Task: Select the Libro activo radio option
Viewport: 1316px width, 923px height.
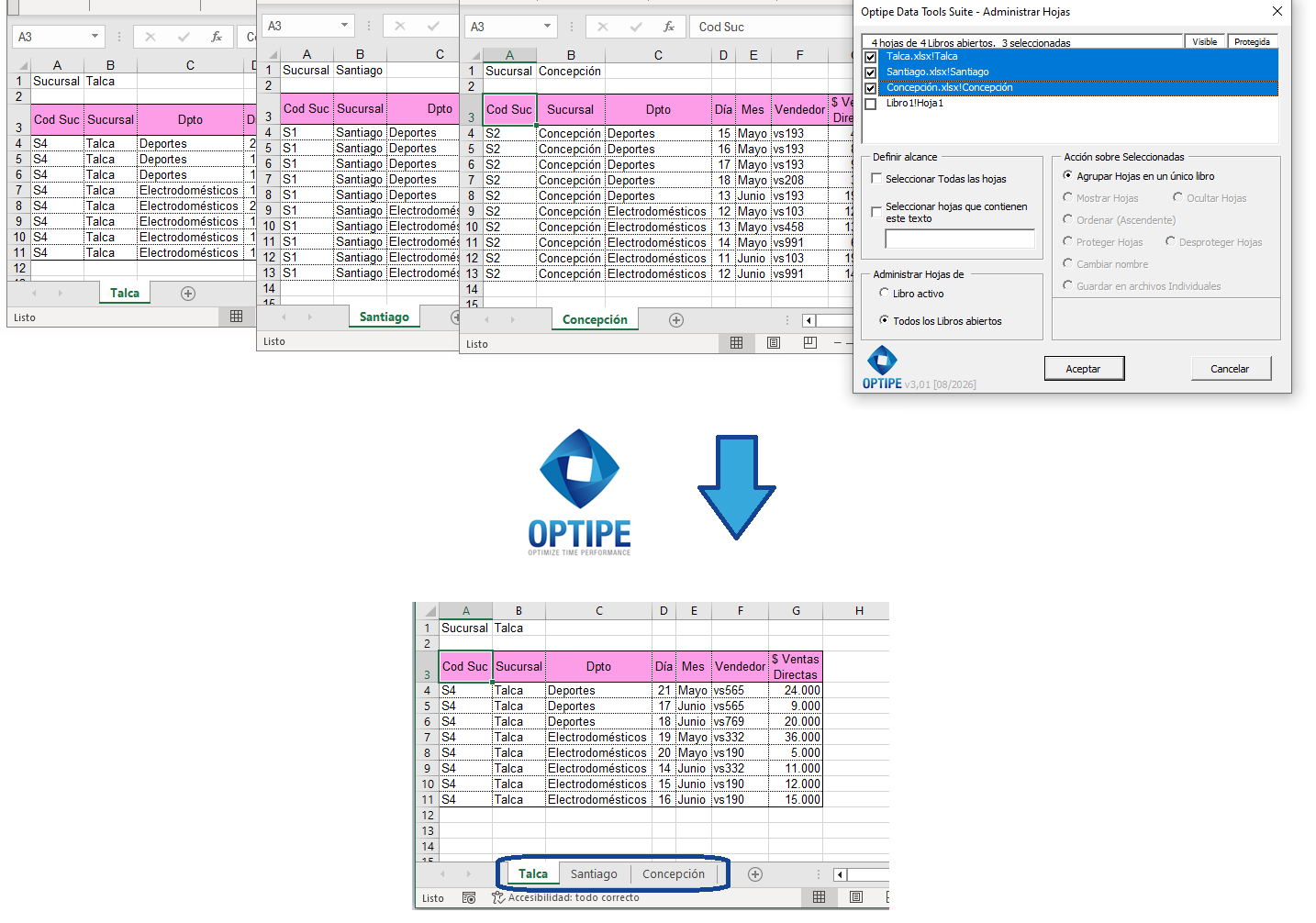Action: (x=884, y=293)
